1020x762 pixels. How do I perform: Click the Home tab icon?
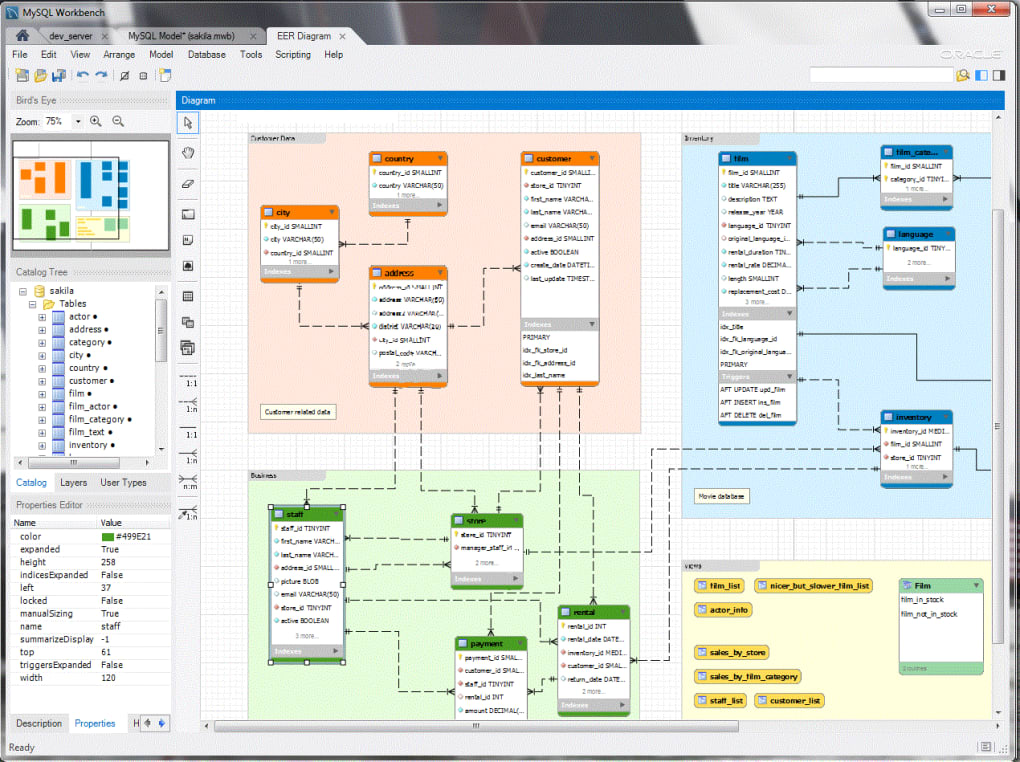coord(22,35)
